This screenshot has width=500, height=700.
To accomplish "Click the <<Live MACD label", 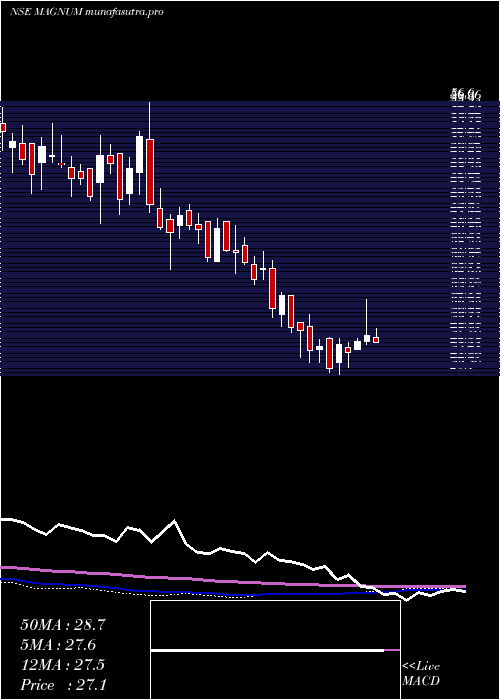I will [x=421, y=673].
